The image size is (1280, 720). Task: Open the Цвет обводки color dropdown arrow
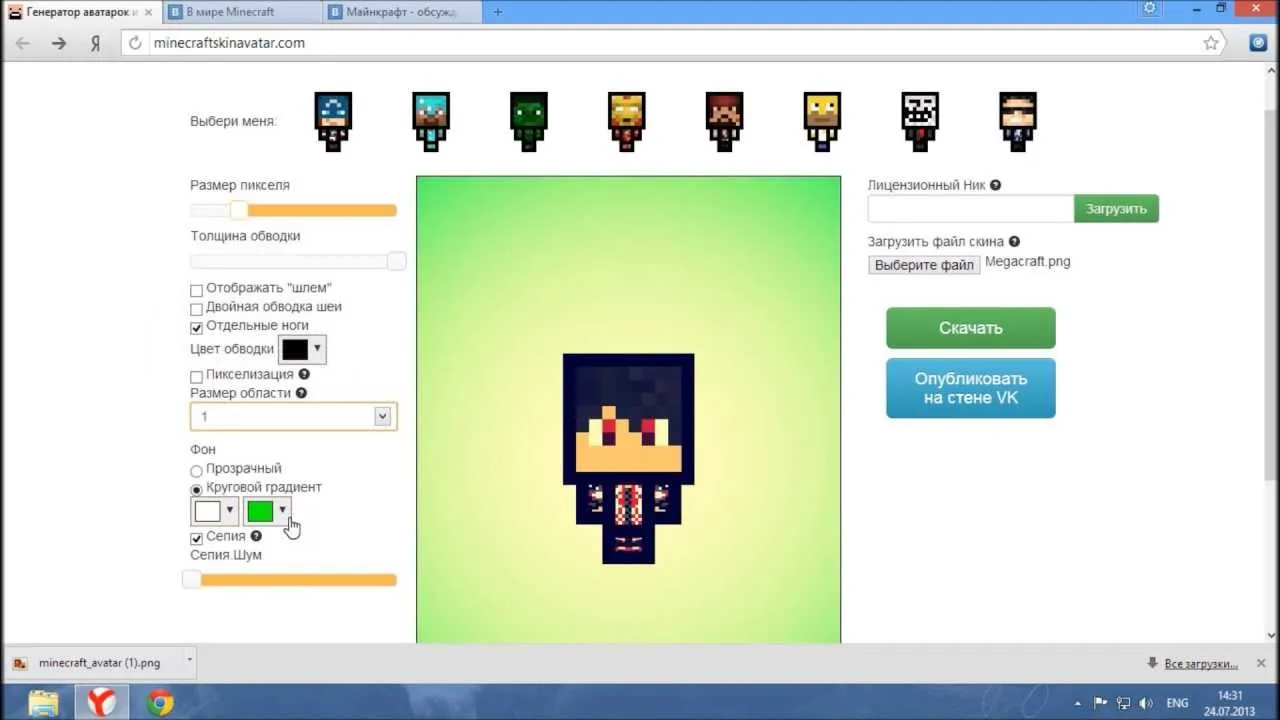tap(317, 349)
